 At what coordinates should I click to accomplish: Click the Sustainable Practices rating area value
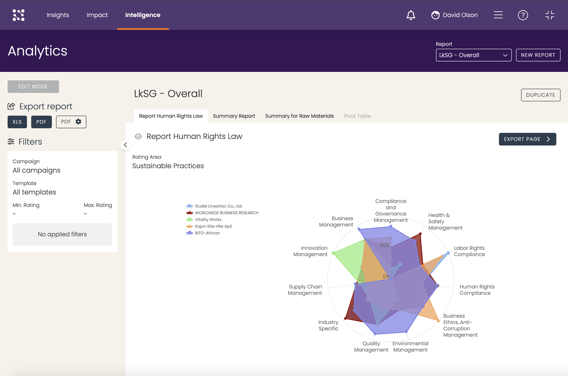pos(168,166)
